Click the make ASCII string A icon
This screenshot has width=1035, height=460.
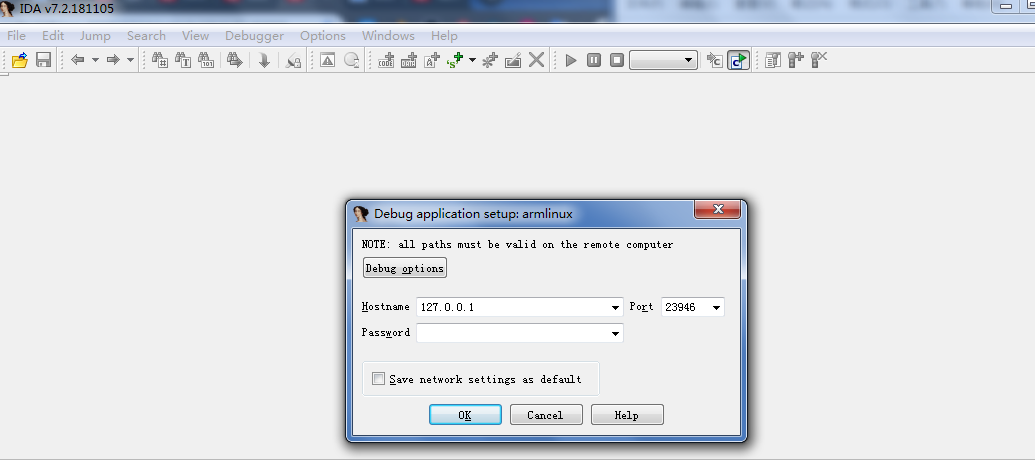pos(432,60)
